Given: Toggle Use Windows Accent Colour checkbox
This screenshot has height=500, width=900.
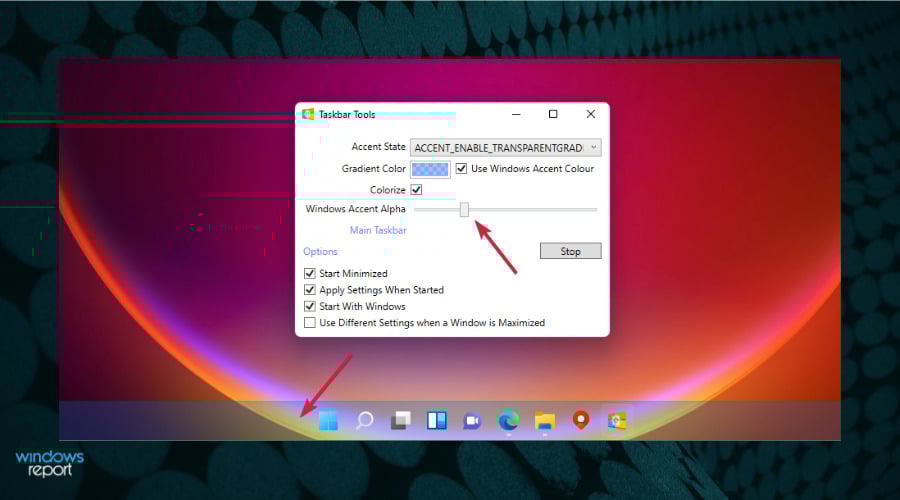Looking at the screenshot, I should click(x=461, y=169).
